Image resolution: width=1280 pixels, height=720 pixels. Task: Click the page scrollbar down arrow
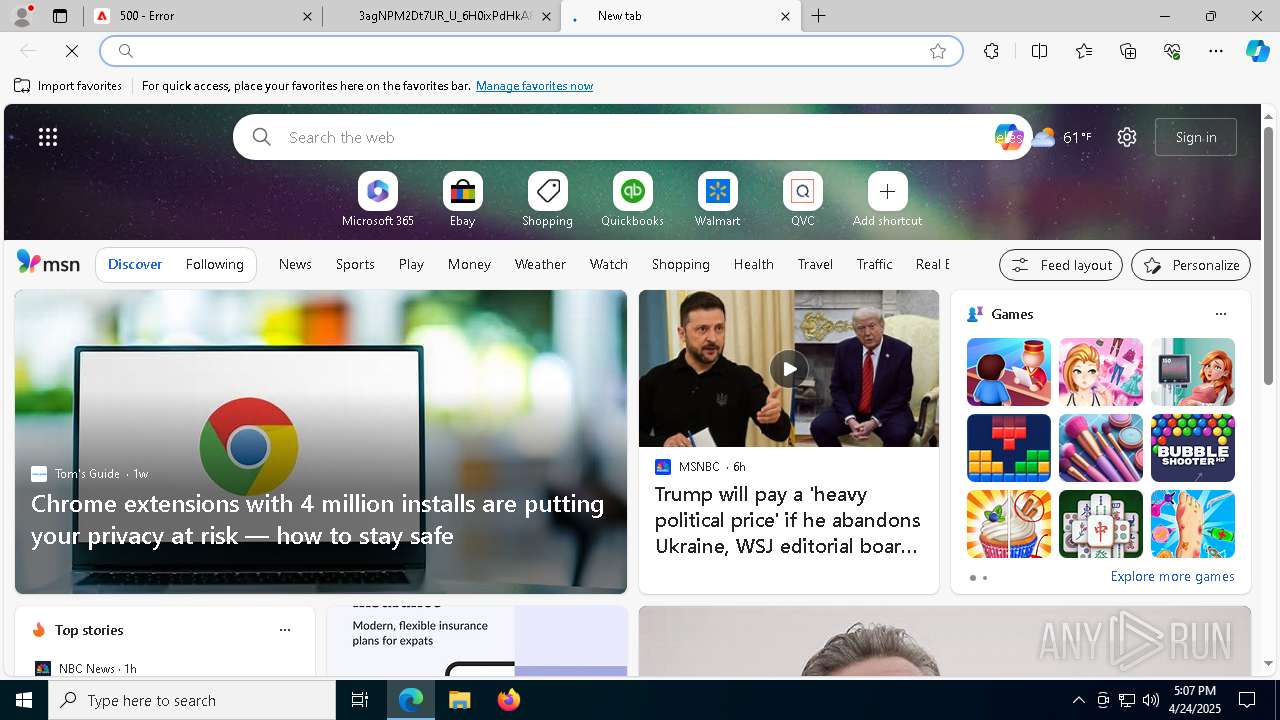[1269, 663]
